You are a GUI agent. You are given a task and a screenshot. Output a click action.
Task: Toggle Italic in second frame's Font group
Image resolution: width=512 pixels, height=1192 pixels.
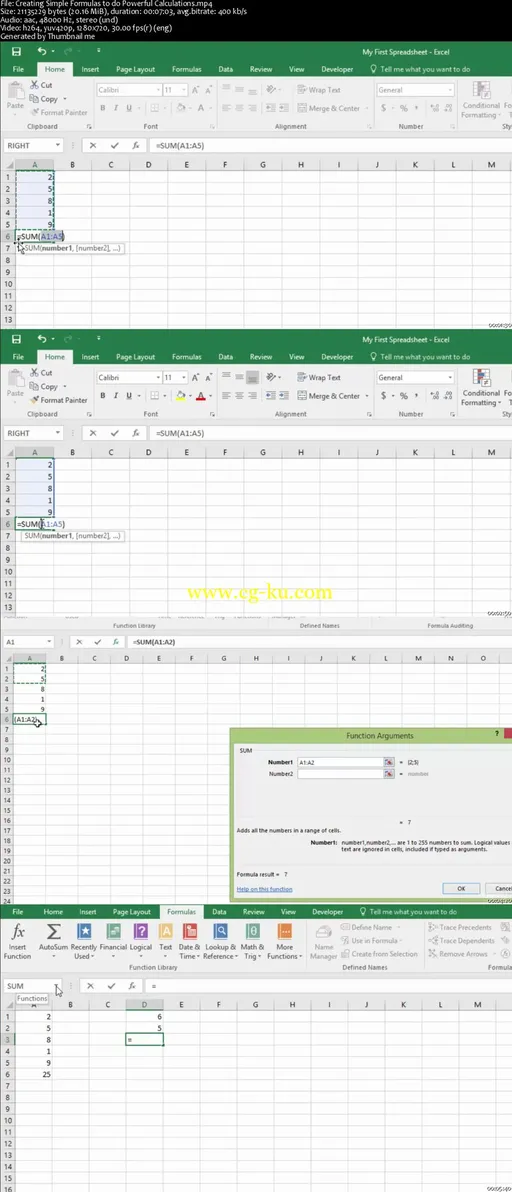tap(115, 396)
